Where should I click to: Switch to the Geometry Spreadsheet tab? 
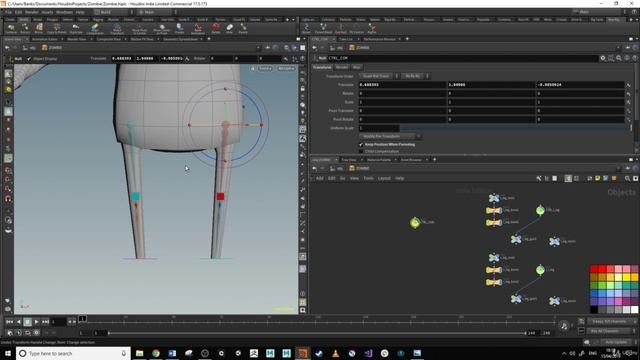[x=180, y=39]
